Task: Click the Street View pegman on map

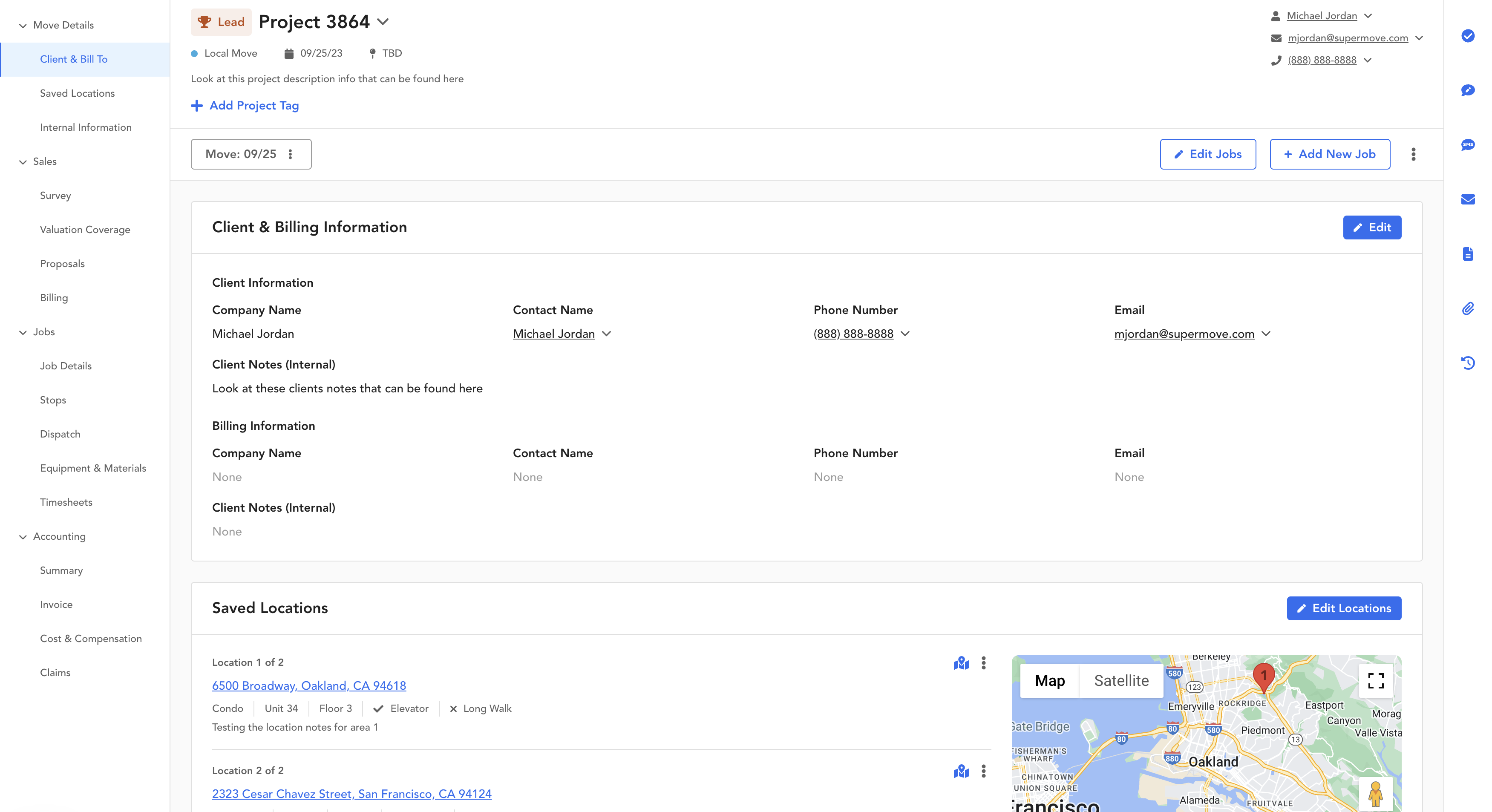Action: (x=1376, y=793)
